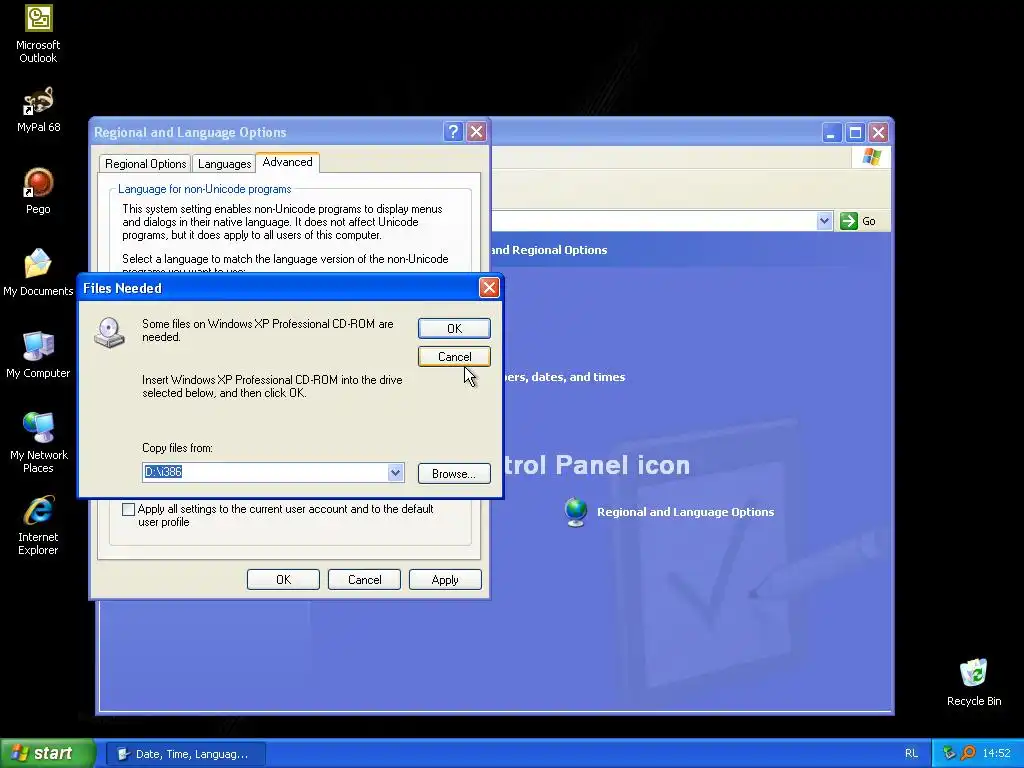
Task: Click Cancel in Files Needed dialog
Action: (454, 357)
